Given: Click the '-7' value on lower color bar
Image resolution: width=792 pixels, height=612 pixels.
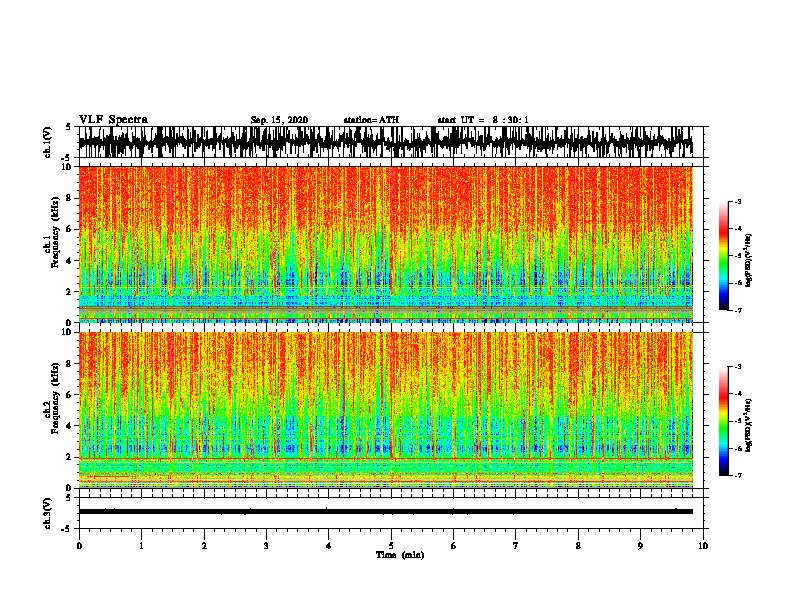Looking at the screenshot, I should click(737, 476).
